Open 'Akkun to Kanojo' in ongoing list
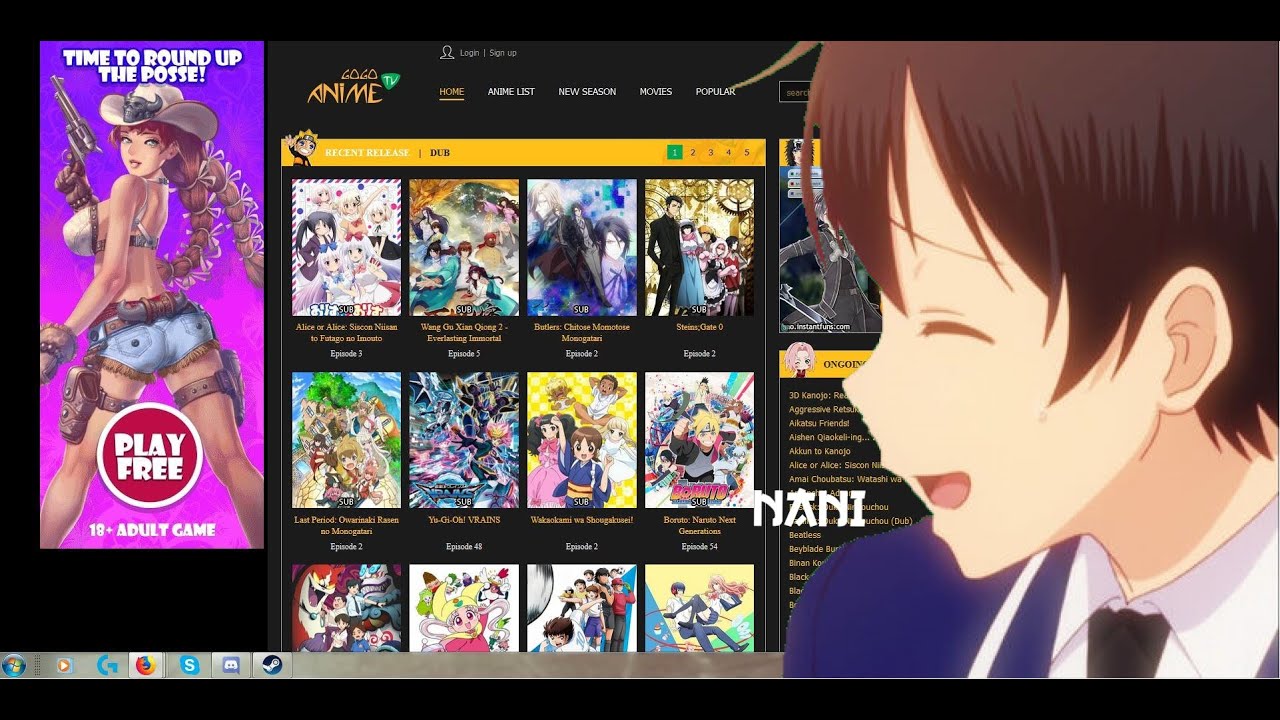Screen dimensions: 1280x720 tap(819, 452)
